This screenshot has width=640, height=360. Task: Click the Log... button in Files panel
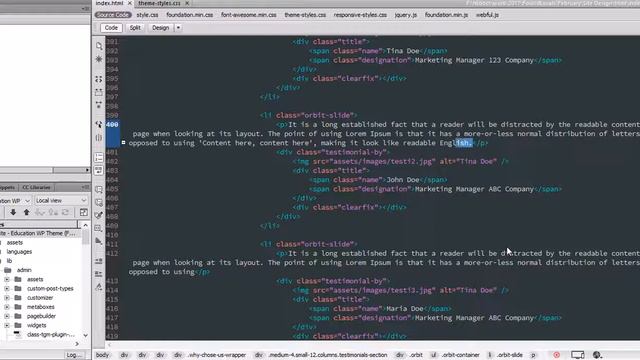pyautogui.click(x=74, y=355)
